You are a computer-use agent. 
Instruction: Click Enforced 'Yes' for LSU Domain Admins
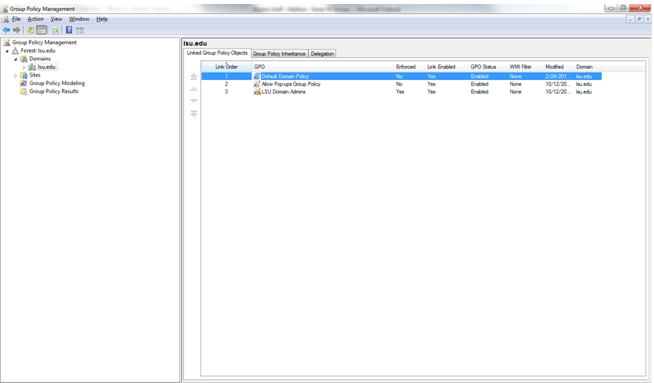coord(400,92)
